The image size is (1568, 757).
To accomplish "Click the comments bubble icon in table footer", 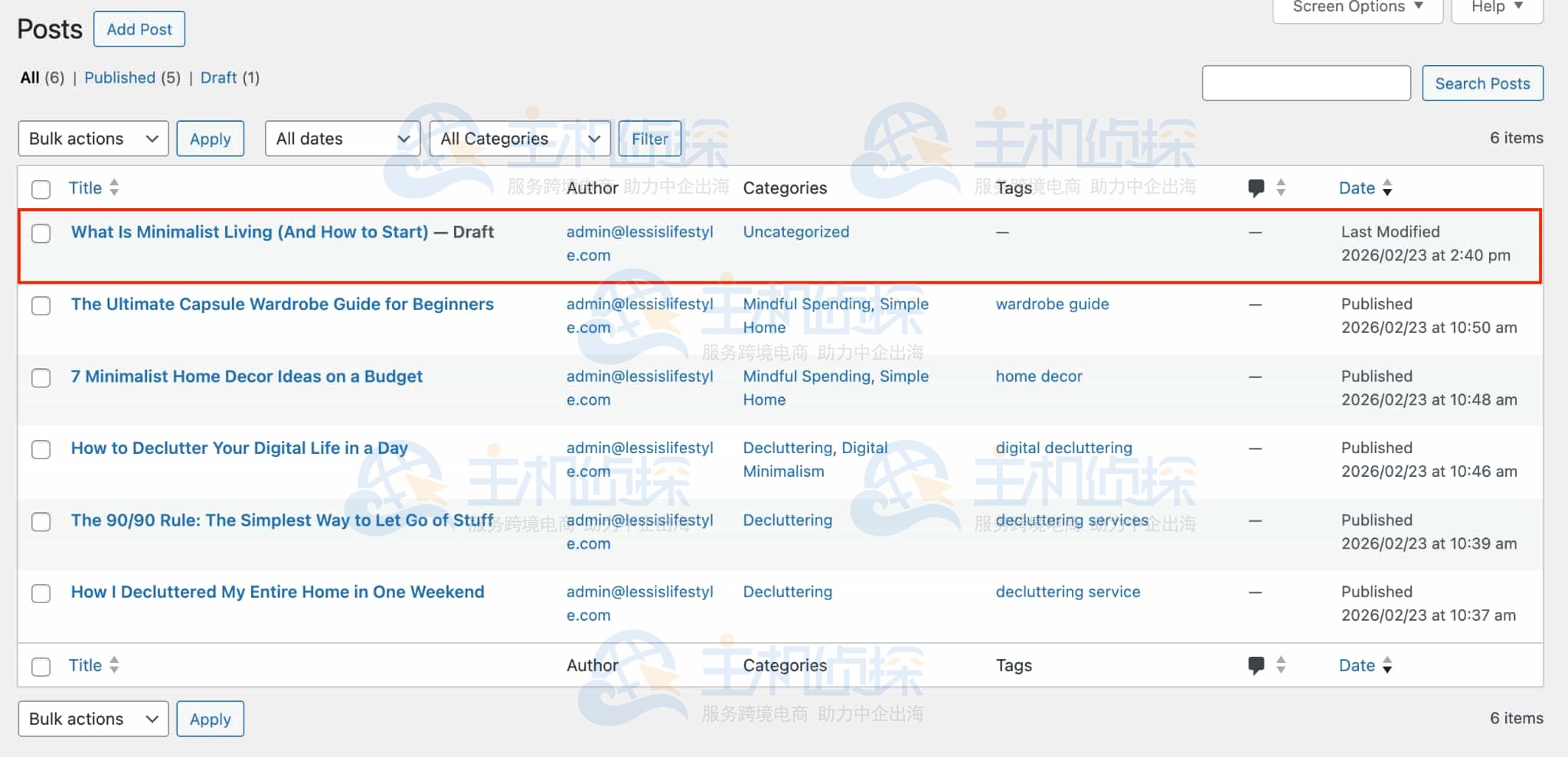I will click(1256, 665).
